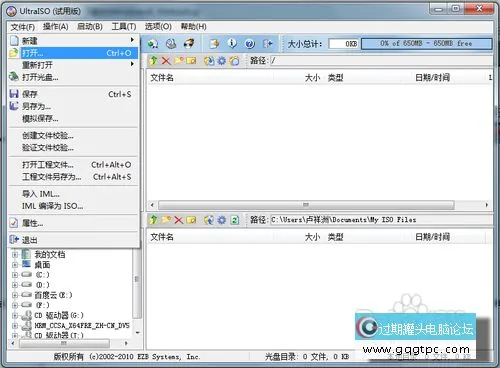Choose IML 编译为 ISO... menu entry
This screenshot has width=500, height=368.
[73, 206]
